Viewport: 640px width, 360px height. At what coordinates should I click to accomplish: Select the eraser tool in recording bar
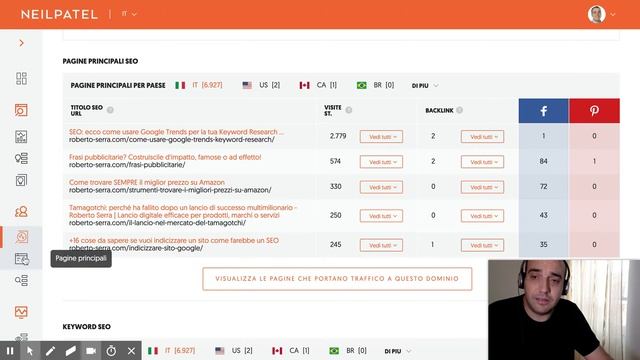71,351
